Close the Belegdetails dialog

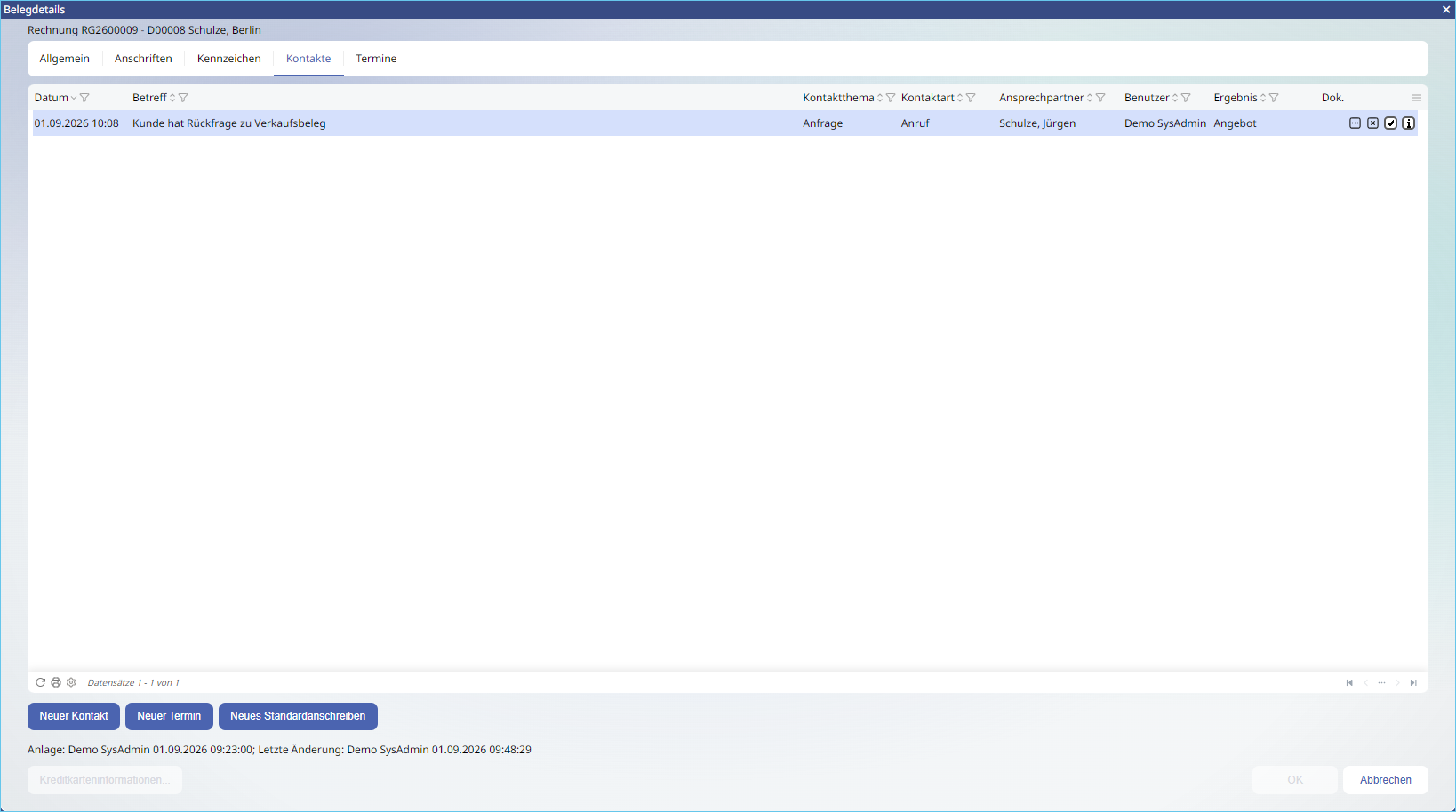(1445, 10)
